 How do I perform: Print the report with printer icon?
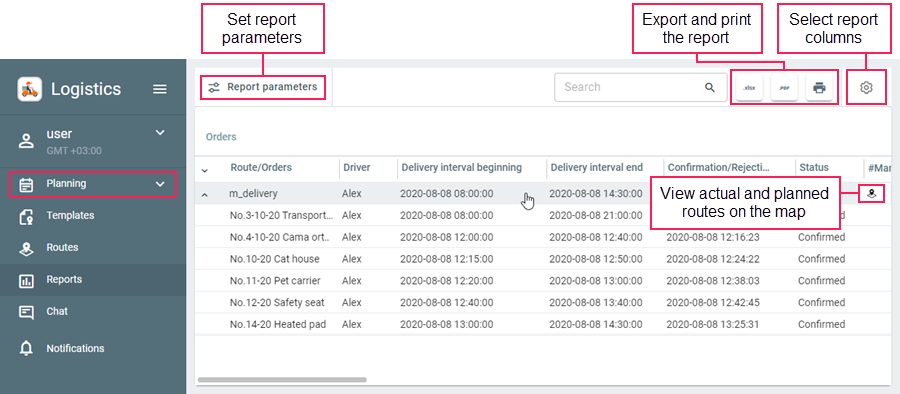819,88
